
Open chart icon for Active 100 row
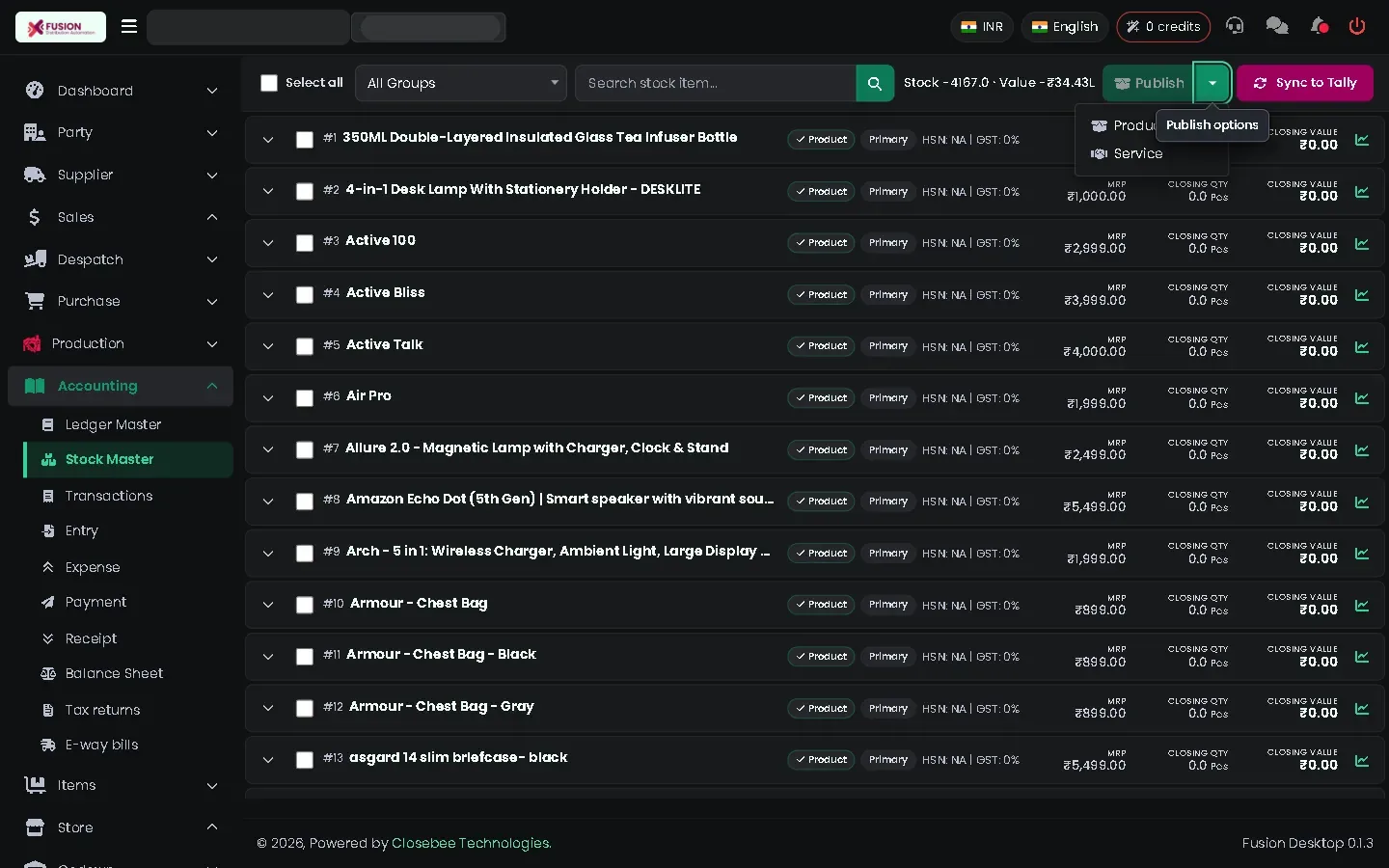(1362, 243)
